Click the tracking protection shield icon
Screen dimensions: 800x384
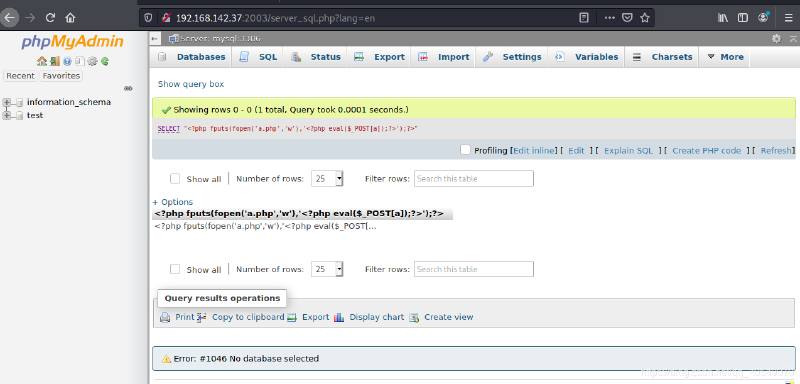[148, 18]
